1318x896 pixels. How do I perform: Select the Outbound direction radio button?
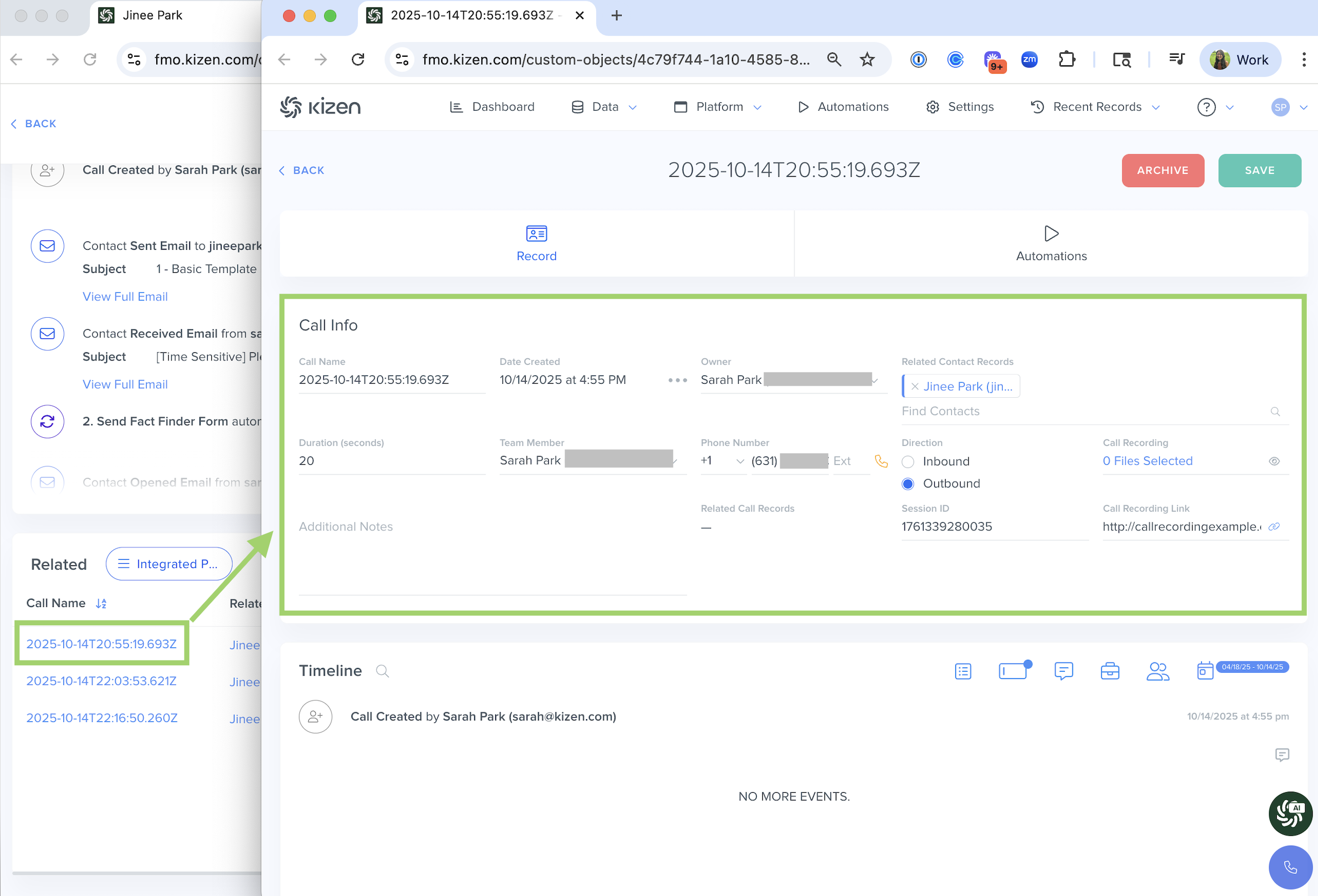tap(908, 484)
